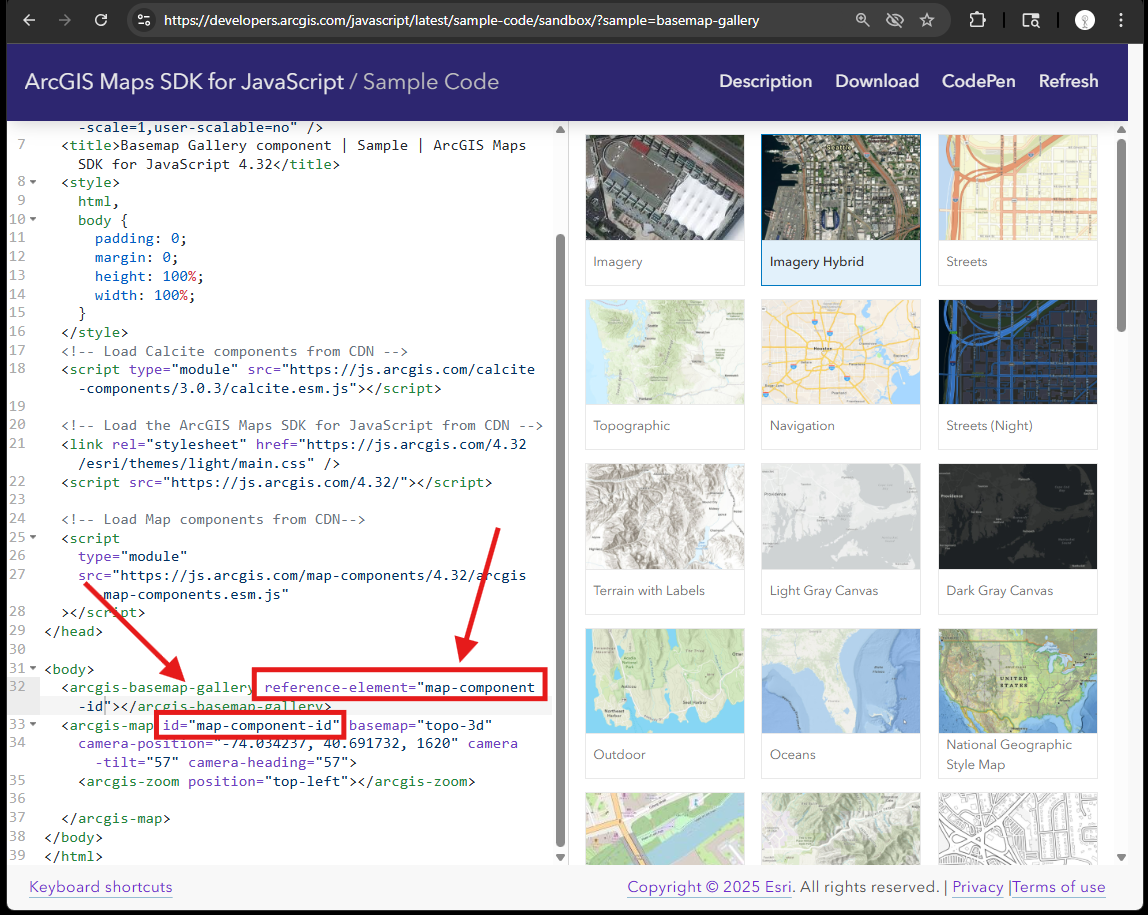Click Download in the header
The height and width of the screenshot is (915, 1148).
[877, 81]
